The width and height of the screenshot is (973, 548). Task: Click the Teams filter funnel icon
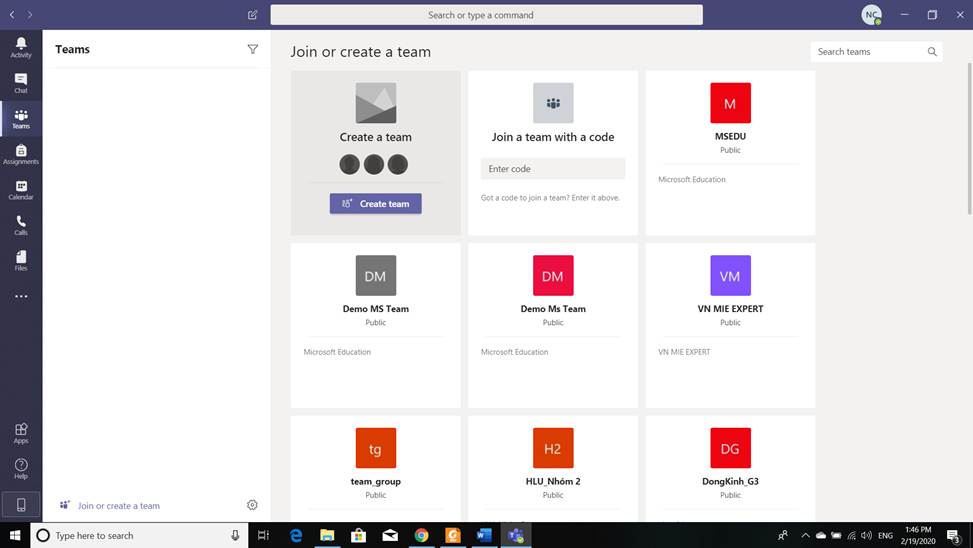[252, 49]
